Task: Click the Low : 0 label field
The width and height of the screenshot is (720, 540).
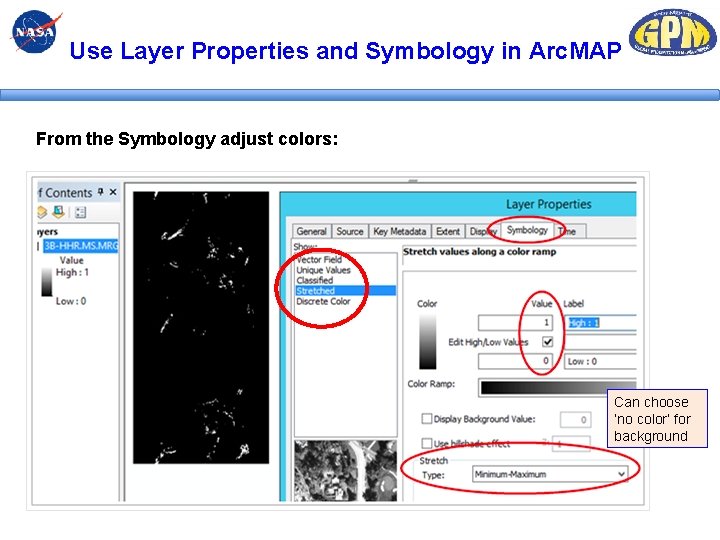Action: click(x=601, y=361)
